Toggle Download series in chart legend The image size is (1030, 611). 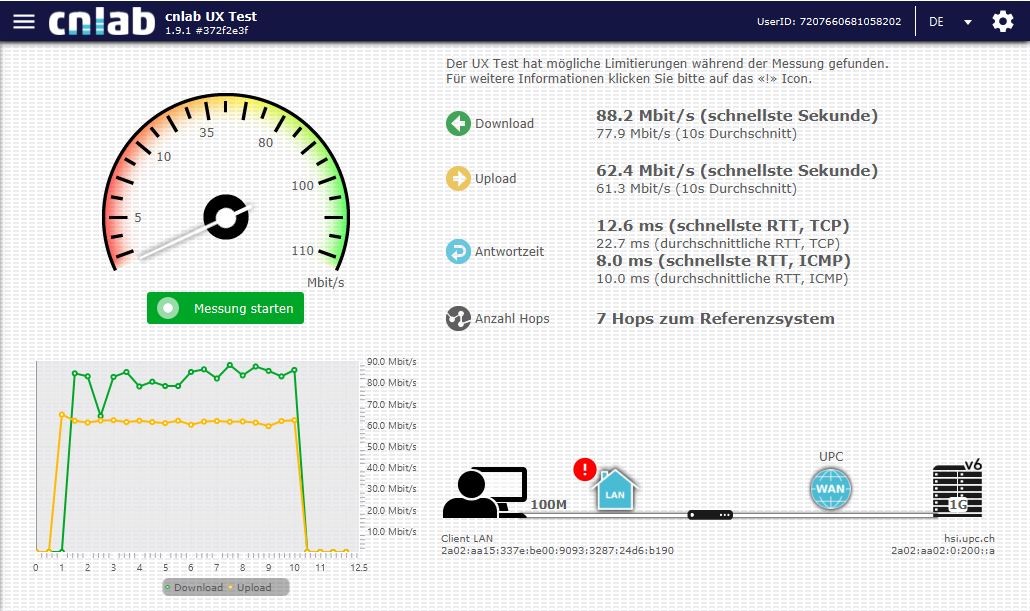[x=194, y=587]
